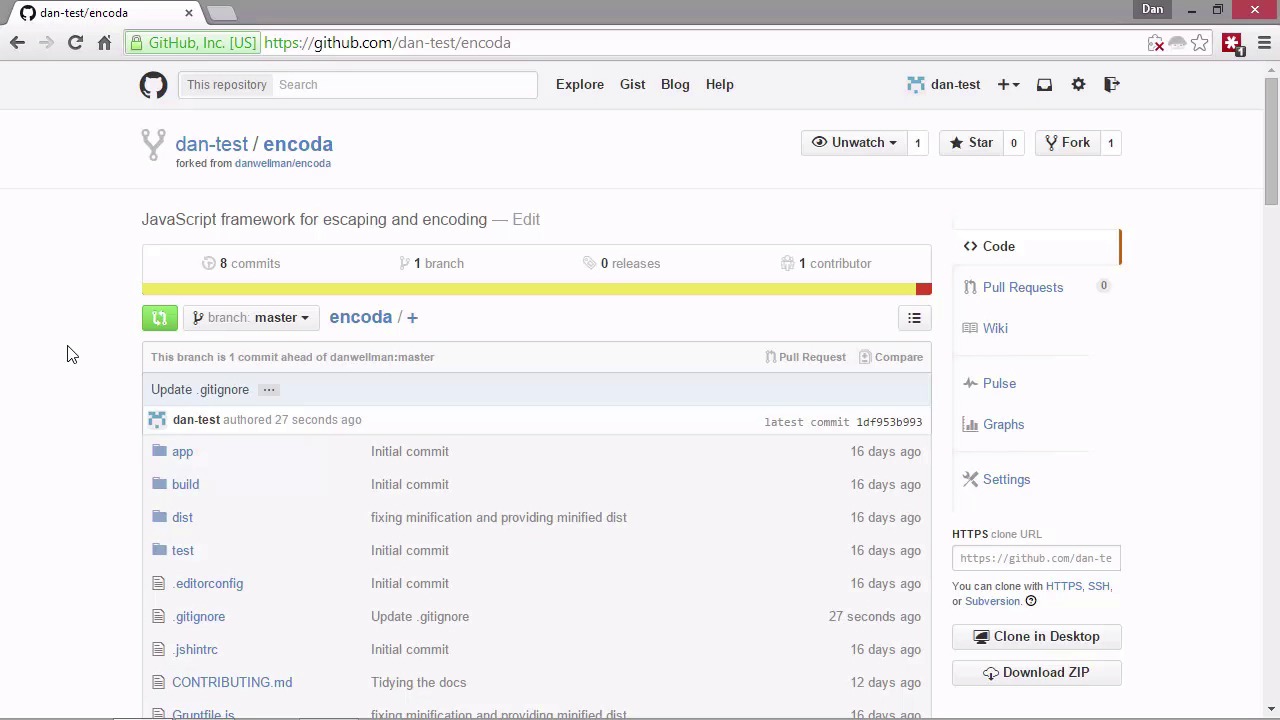Open the .gitignore file
This screenshot has width=1280, height=720.
(199, 617)
